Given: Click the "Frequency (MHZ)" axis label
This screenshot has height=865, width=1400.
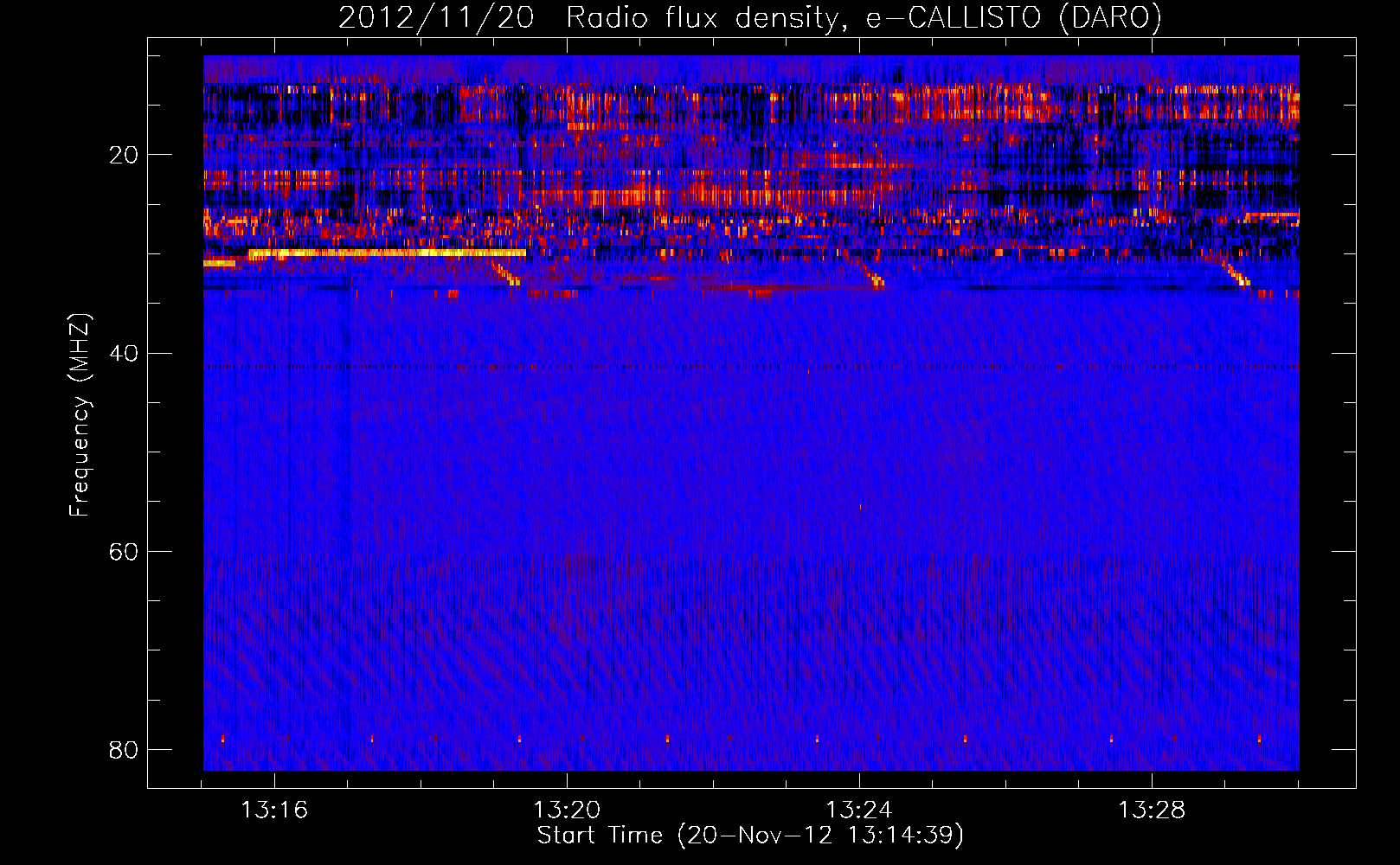Looking at the screenshot, I should [79, 415].
